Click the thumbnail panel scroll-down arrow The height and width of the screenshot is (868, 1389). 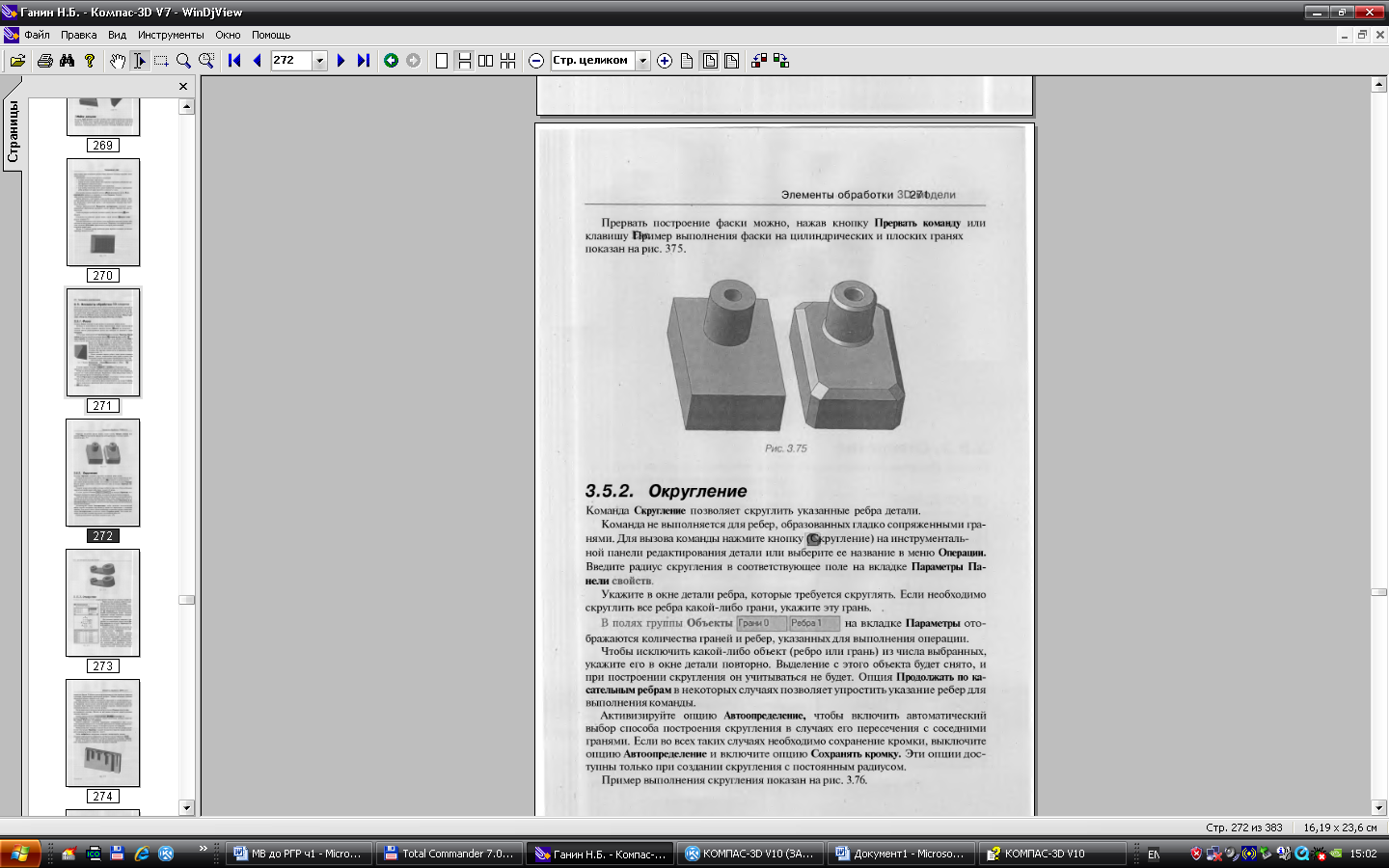click(x=187, y=808)
